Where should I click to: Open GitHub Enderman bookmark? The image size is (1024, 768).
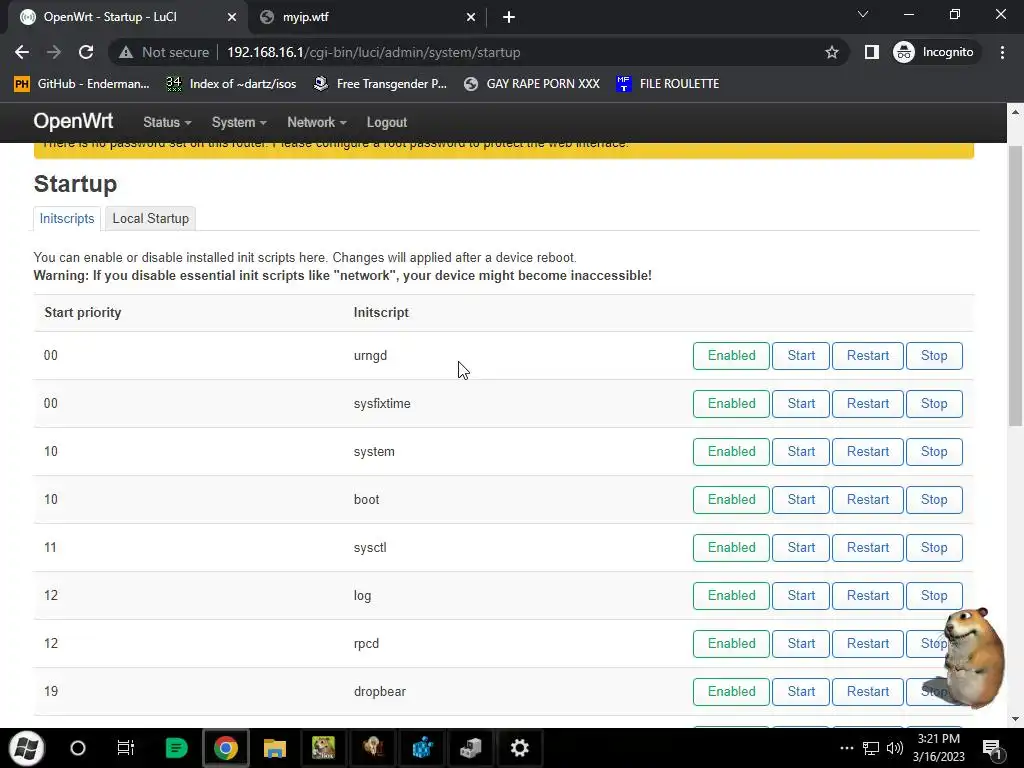pyautogui.click(x=82, y=84)
